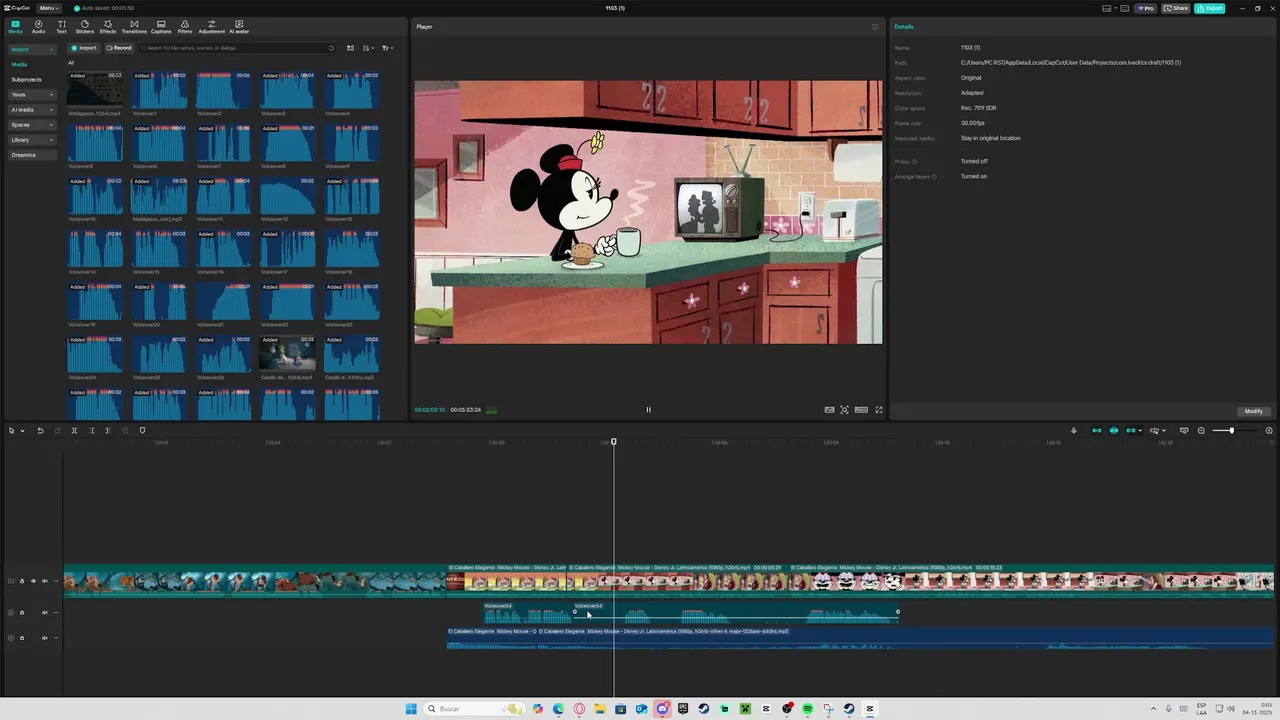The width and height of the screenshot is (1280, 720).
Task: Click the playhead marker on timeline ruler
Action: (x=614, y=442)
